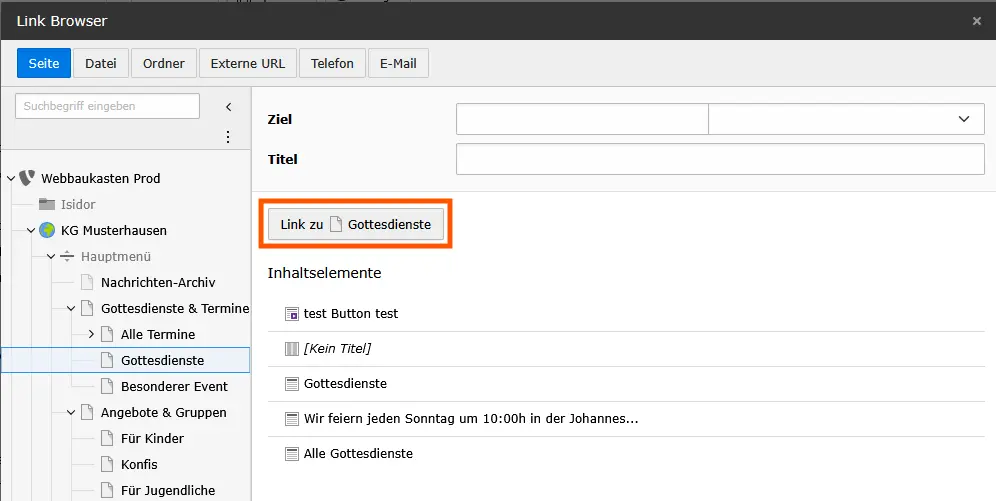
Task: Click the column icon next to [Kein Titel]
Action: pyautogui.click(x=292, y=349)
